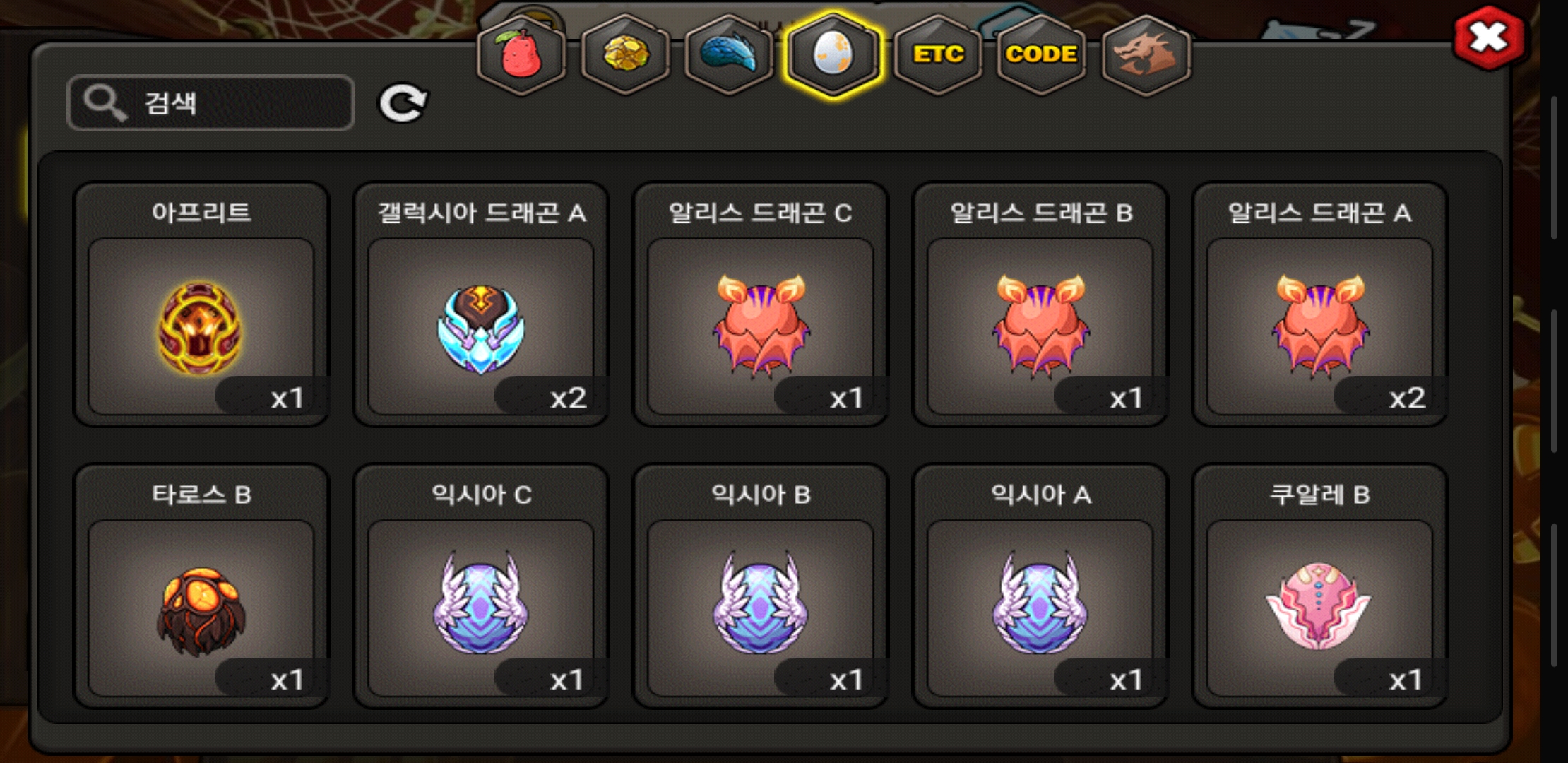
Task: Select the 아프리트 egg item
Action: tap(201, 304)
